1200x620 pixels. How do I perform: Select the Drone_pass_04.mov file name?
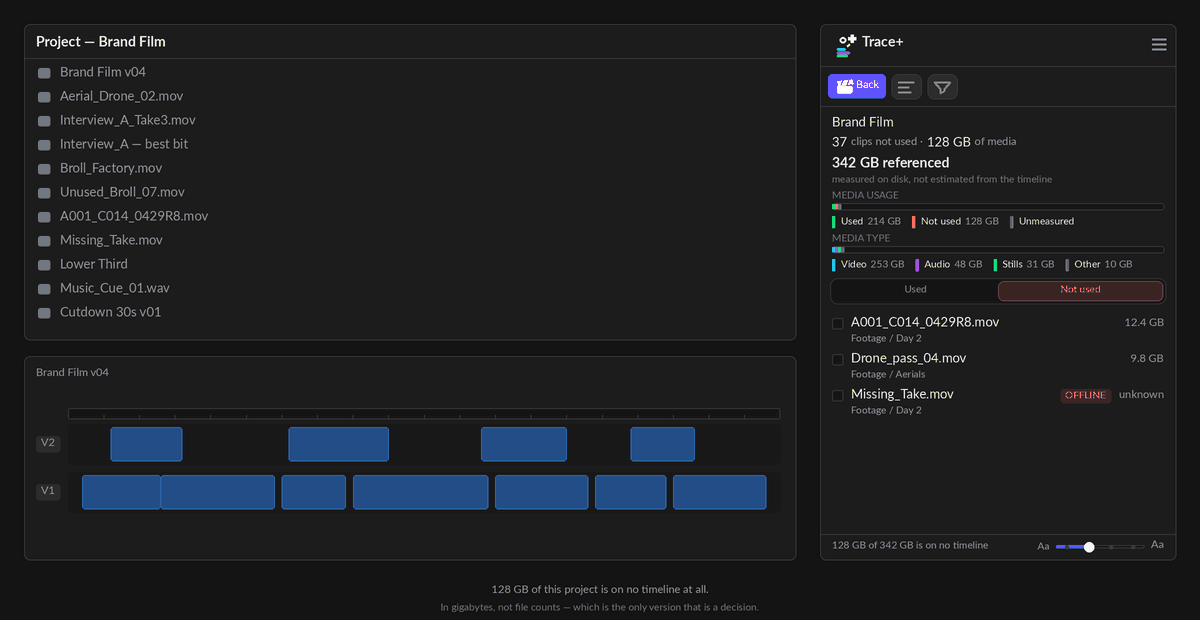908,358
